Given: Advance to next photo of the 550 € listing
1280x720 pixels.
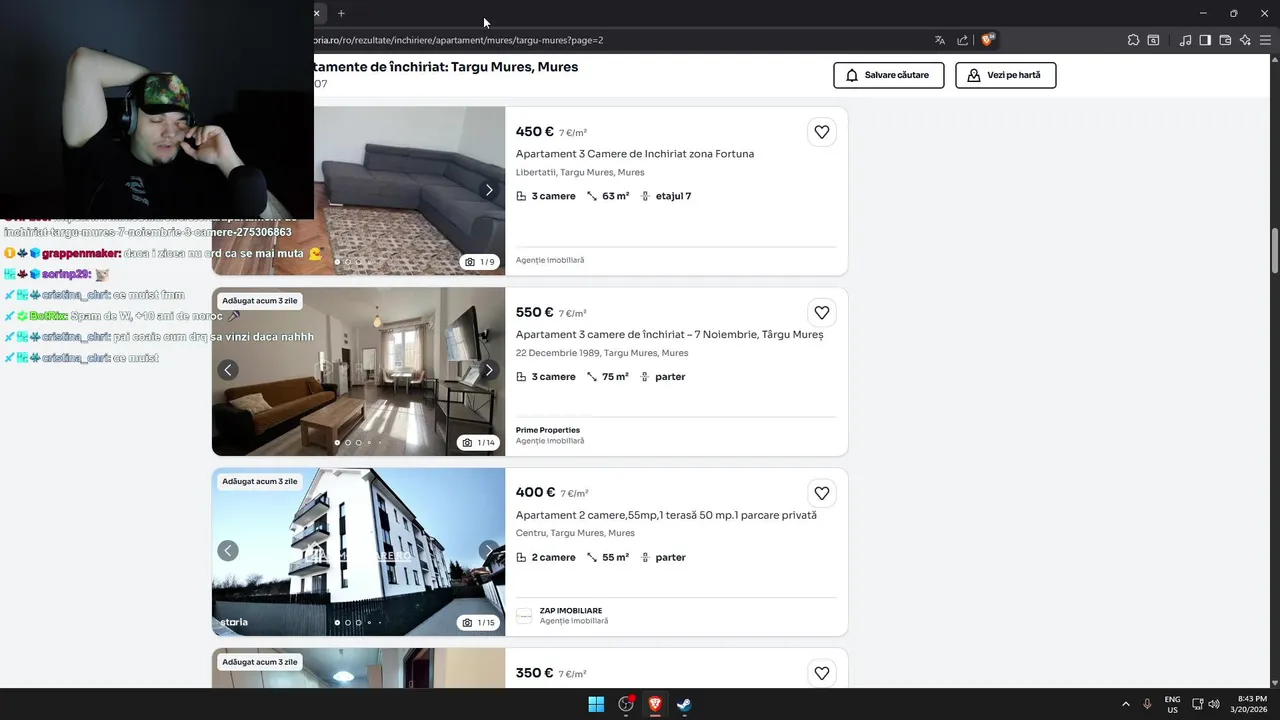Looking at the screenshot, I should [x=489, y=370].
